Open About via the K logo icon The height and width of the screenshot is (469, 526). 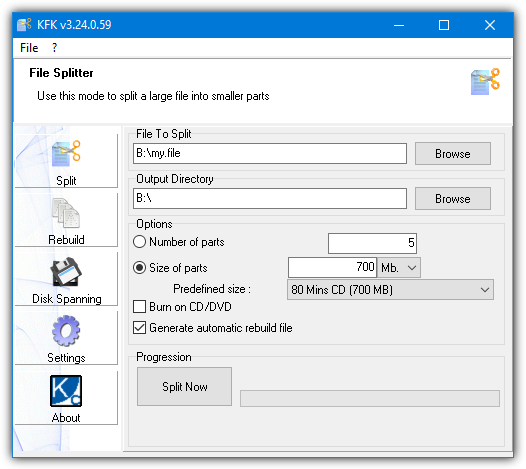66,391
